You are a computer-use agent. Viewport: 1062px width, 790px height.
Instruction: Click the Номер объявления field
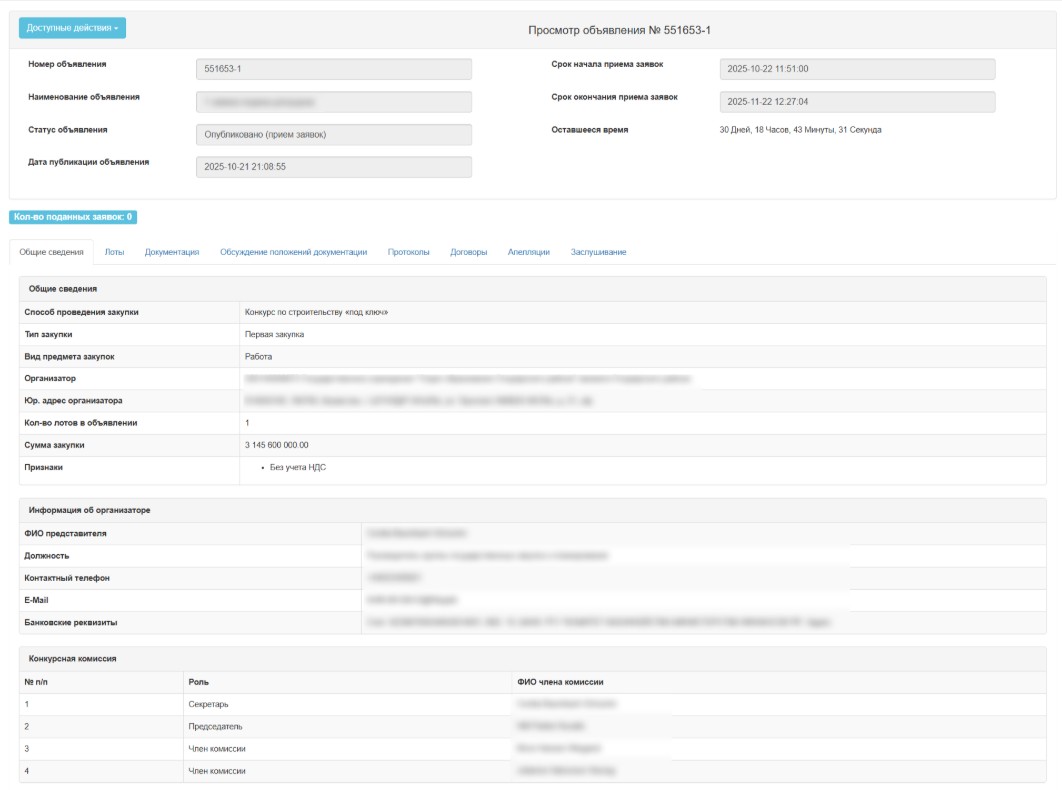coord(333,69)
